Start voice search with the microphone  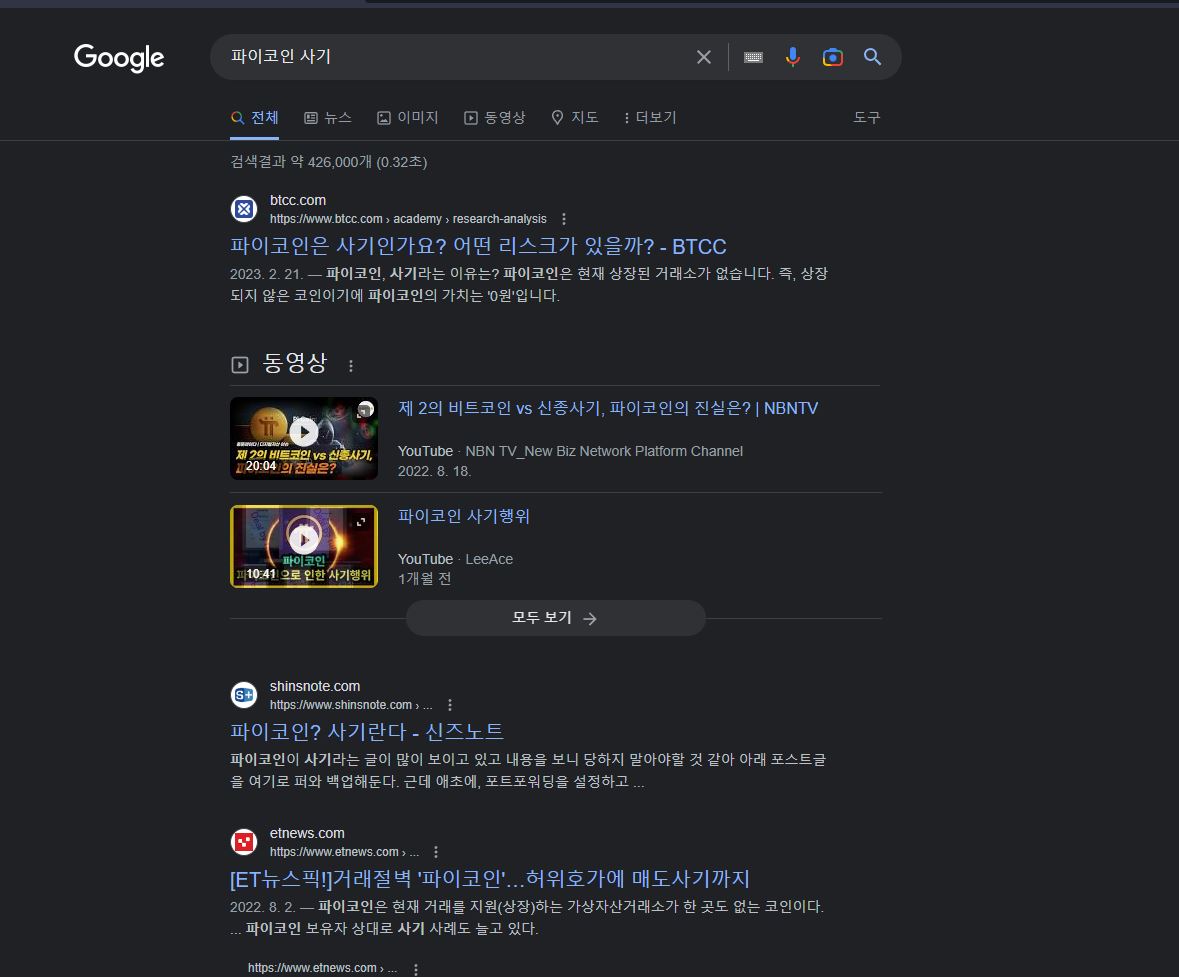point(793,57)
